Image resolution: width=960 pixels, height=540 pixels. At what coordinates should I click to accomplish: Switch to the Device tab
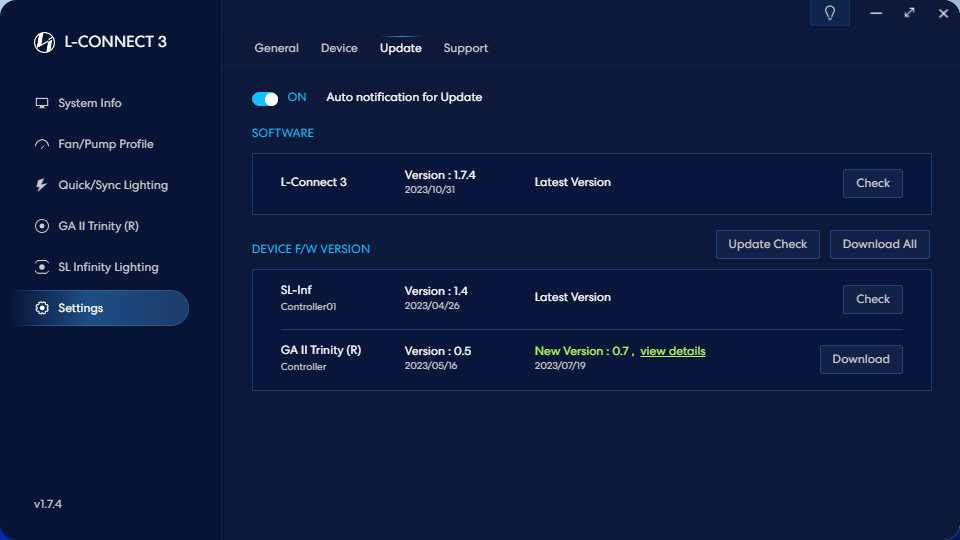[x=339, y=48]
